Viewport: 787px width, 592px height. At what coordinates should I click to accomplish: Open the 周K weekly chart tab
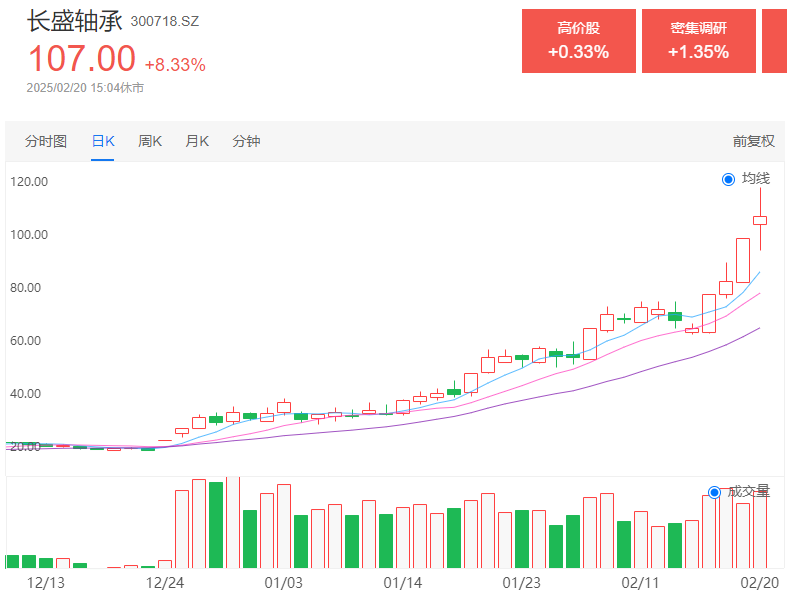(x=150, y=141)
